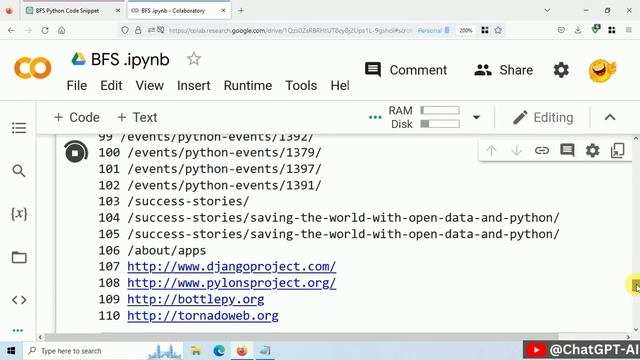Image resolution: width=640 pixels, height=360 pixels.
Task: Open the account avatar menu
Action: pos(602,70)
